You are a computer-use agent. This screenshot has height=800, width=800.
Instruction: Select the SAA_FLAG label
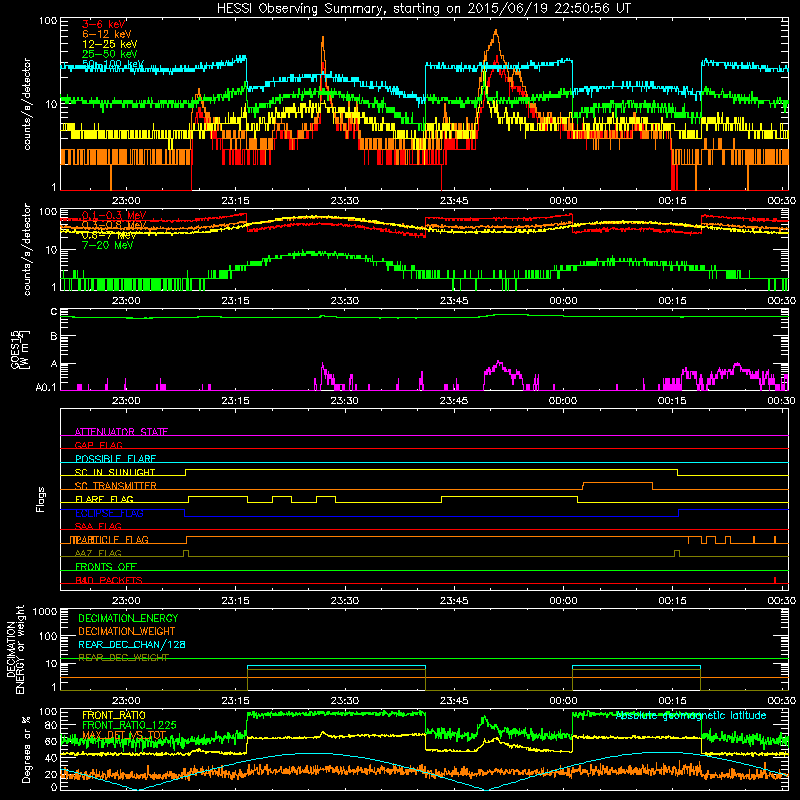click(x=98, y=526)
